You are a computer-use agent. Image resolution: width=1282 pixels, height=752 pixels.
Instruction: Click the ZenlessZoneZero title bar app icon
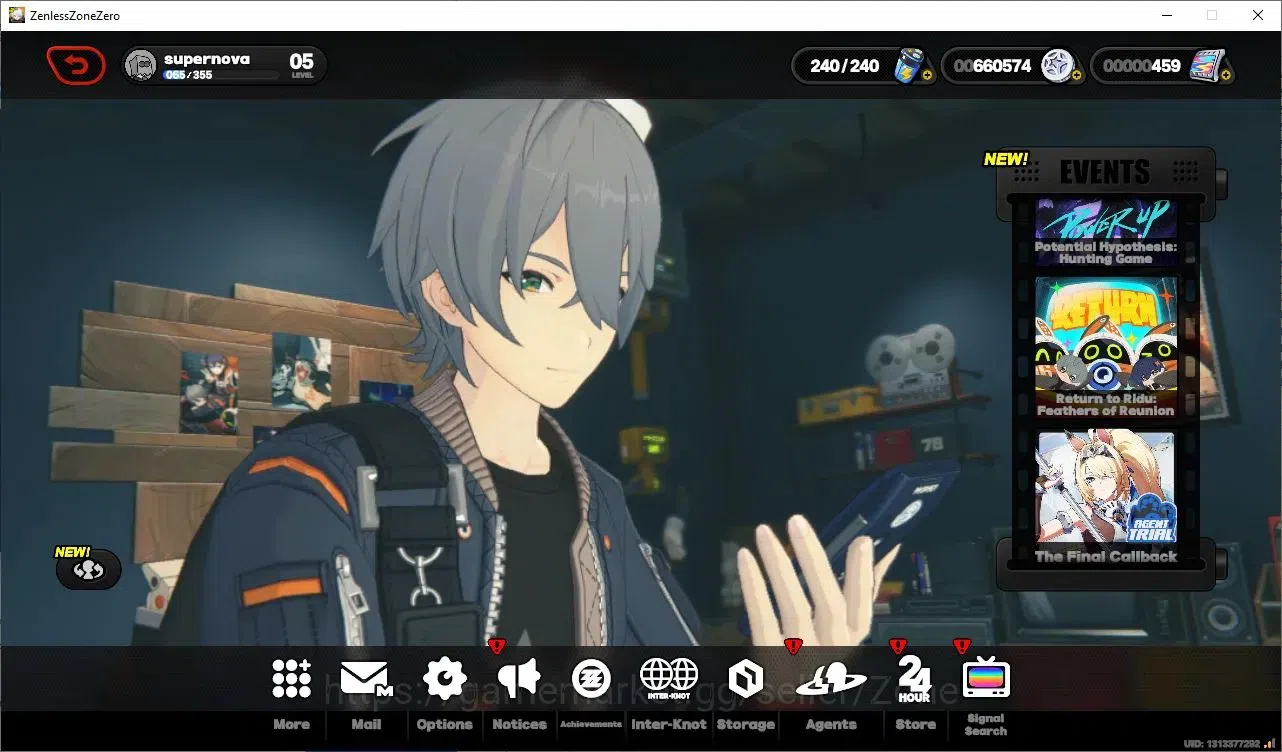[x=17, y=15]
